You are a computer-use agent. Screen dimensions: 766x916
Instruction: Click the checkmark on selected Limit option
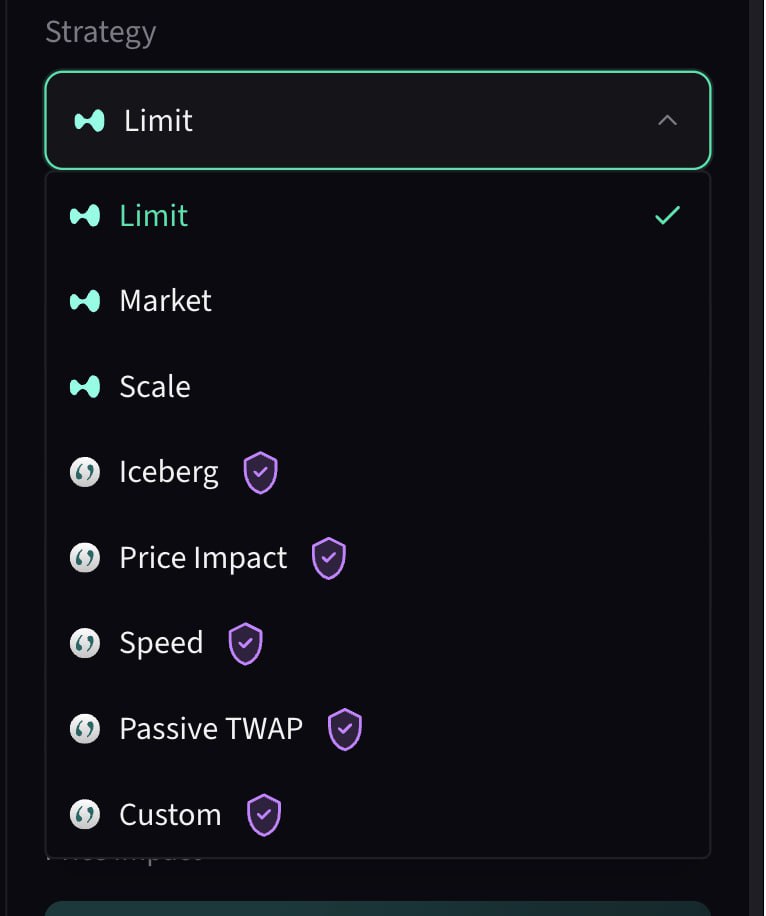point(667,215)
